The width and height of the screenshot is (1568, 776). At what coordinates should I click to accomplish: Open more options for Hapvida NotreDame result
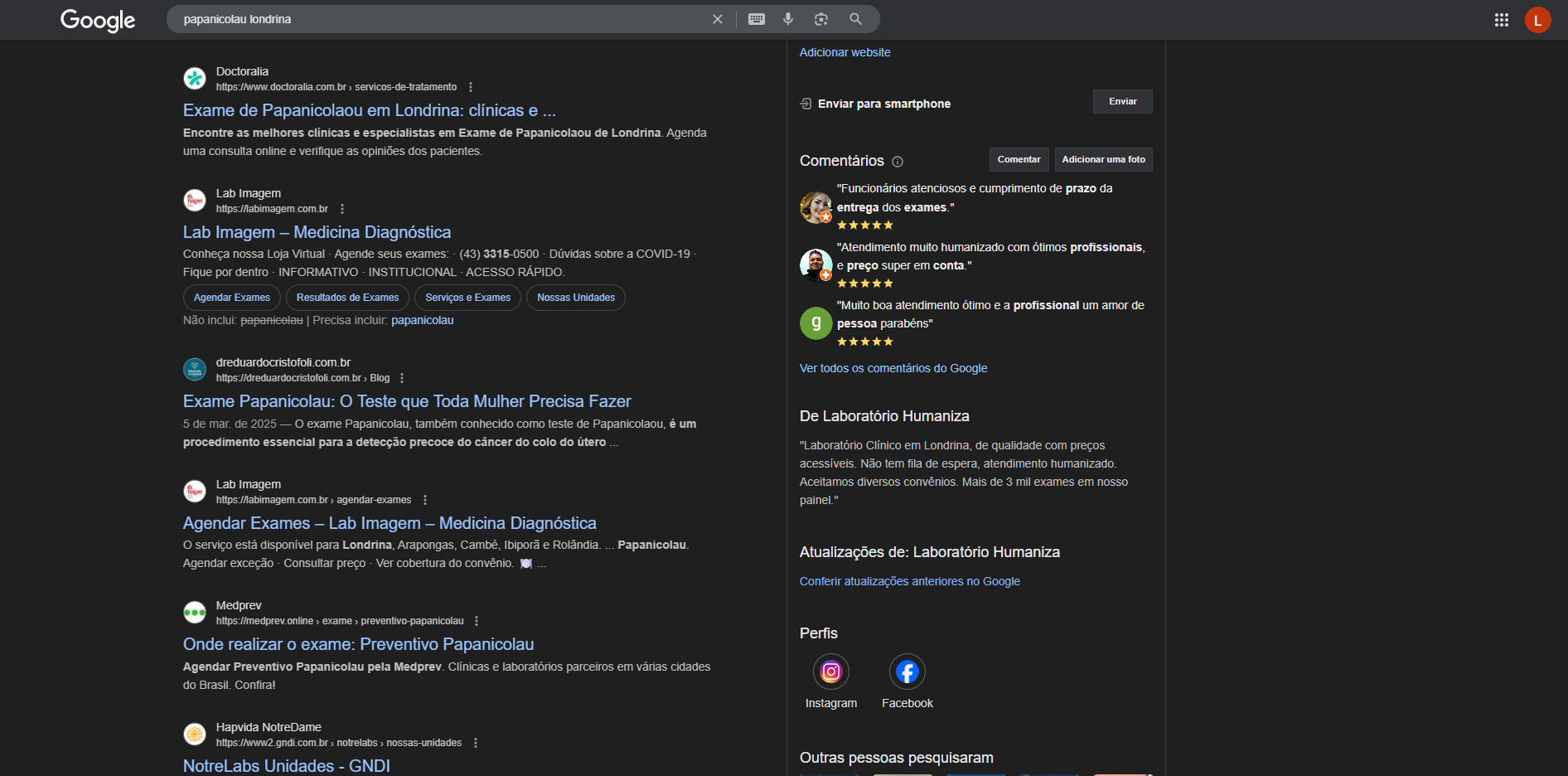pyautogui.click(x=476, y=743)
